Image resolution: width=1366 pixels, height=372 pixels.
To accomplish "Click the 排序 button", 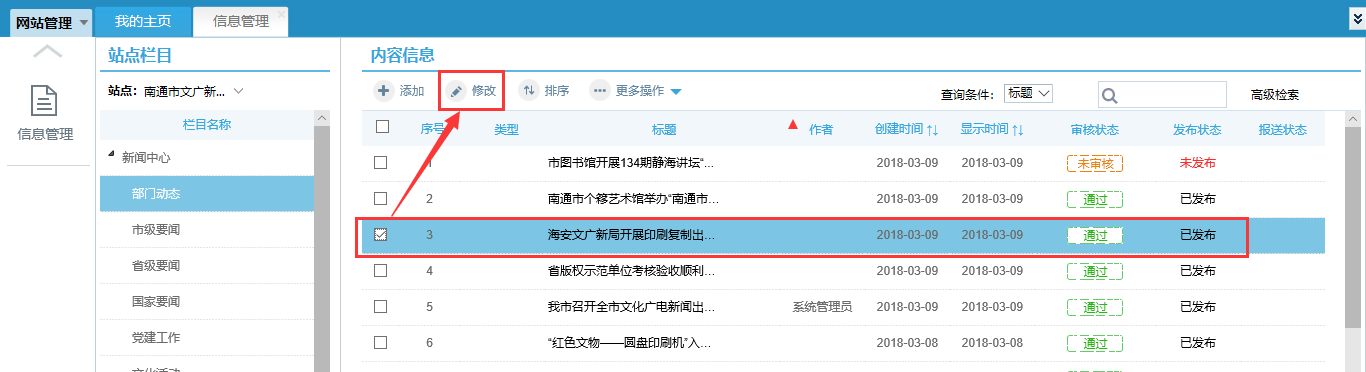I will click(x=545, y=91).
